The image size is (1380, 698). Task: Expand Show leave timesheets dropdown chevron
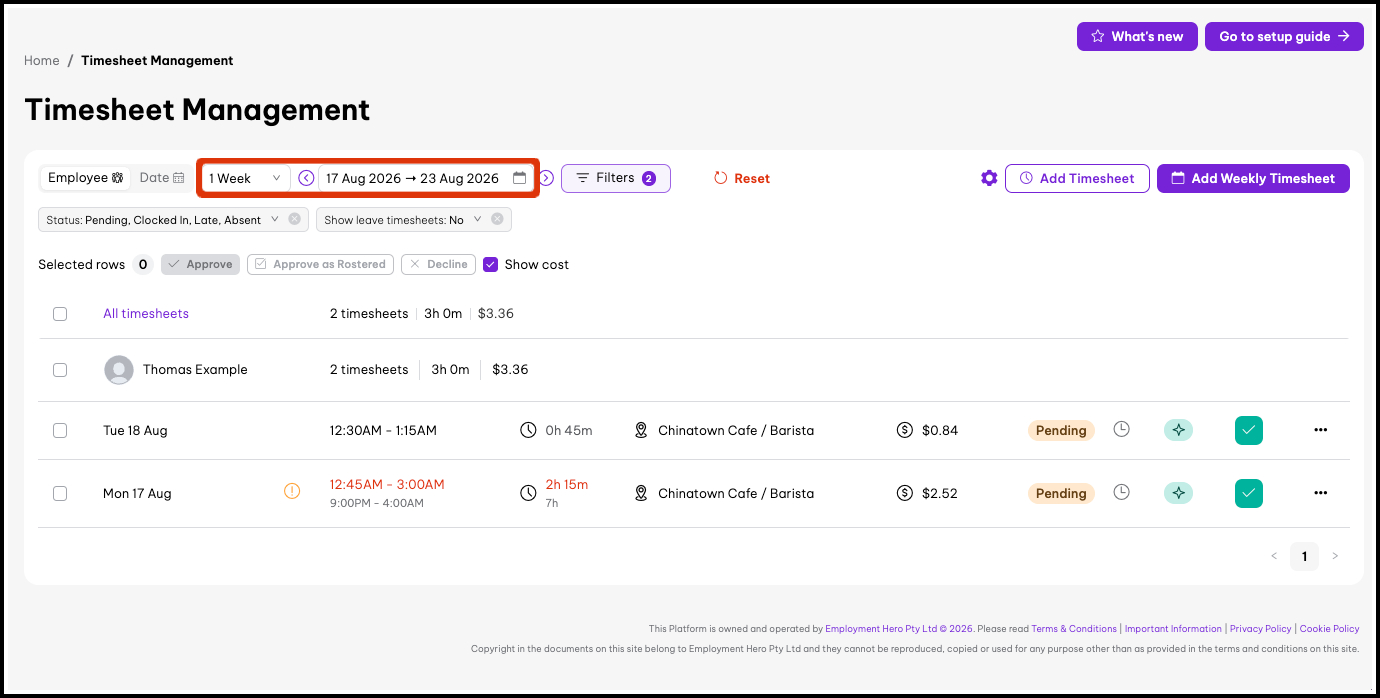pyautogui.click(x=477, y=219)
